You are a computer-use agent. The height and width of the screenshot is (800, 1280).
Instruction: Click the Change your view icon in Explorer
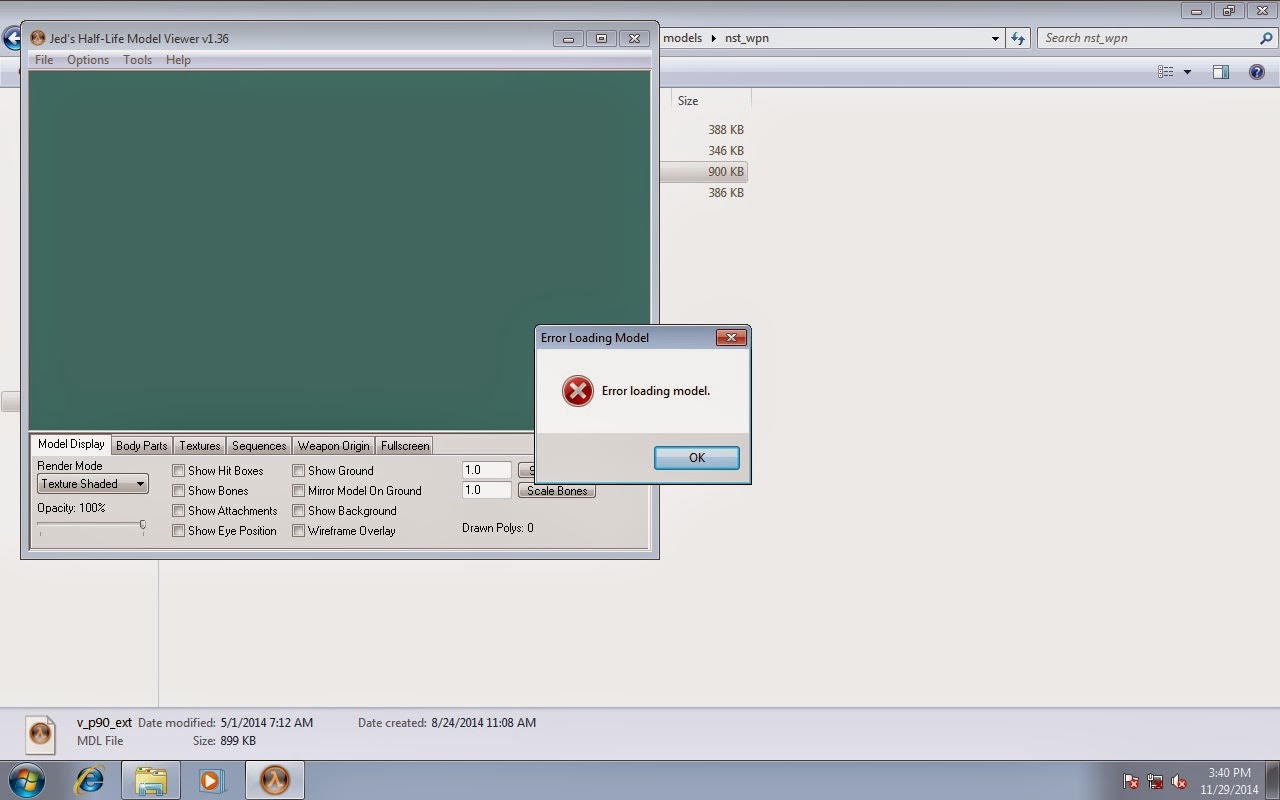pyautogui.click(x=1165, y=72)
